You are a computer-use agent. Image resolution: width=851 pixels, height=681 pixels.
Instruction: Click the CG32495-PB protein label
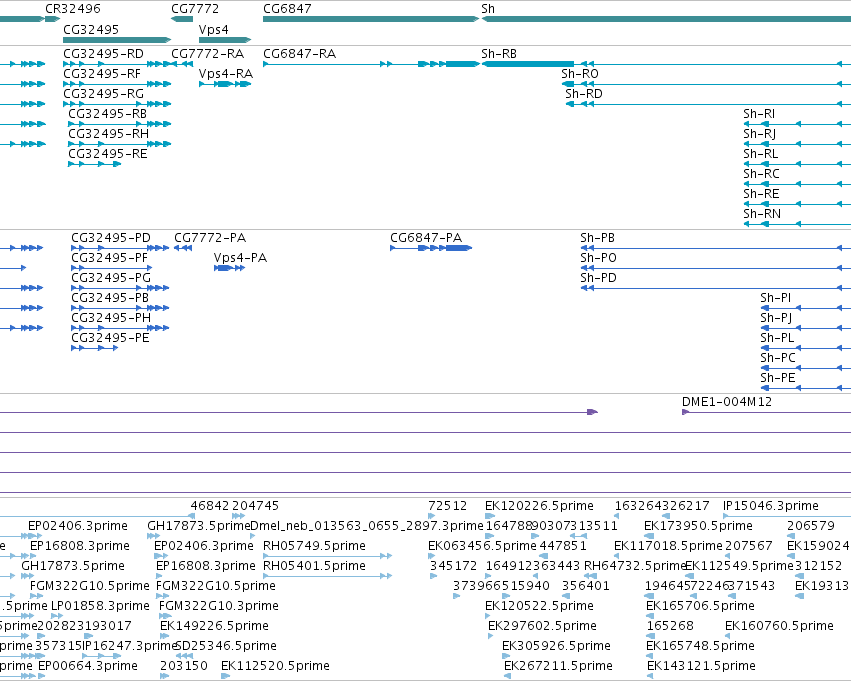tap(110, 298)
